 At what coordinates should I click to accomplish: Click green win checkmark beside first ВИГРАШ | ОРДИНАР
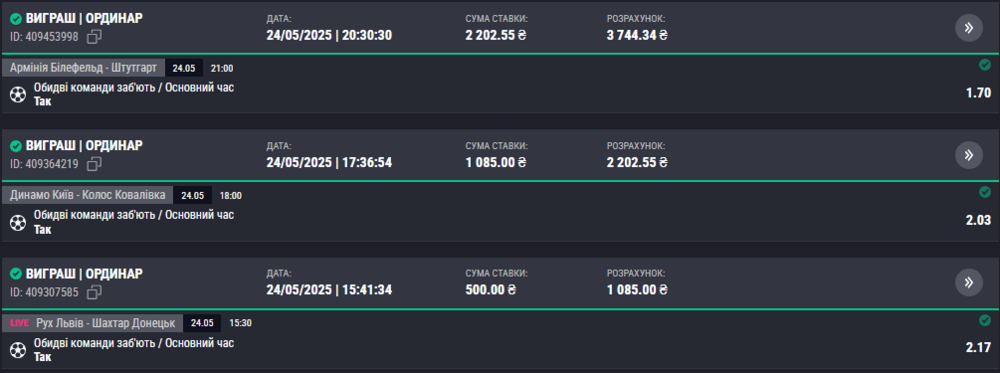pos(17,18)
